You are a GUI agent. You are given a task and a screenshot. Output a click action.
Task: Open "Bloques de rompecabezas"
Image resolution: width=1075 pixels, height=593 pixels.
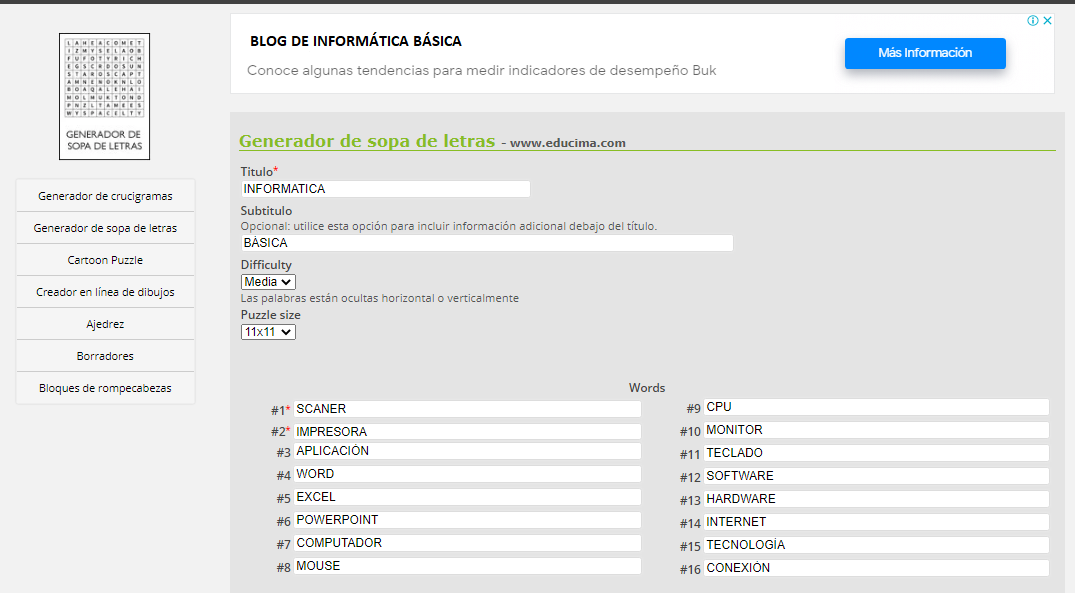105,387
